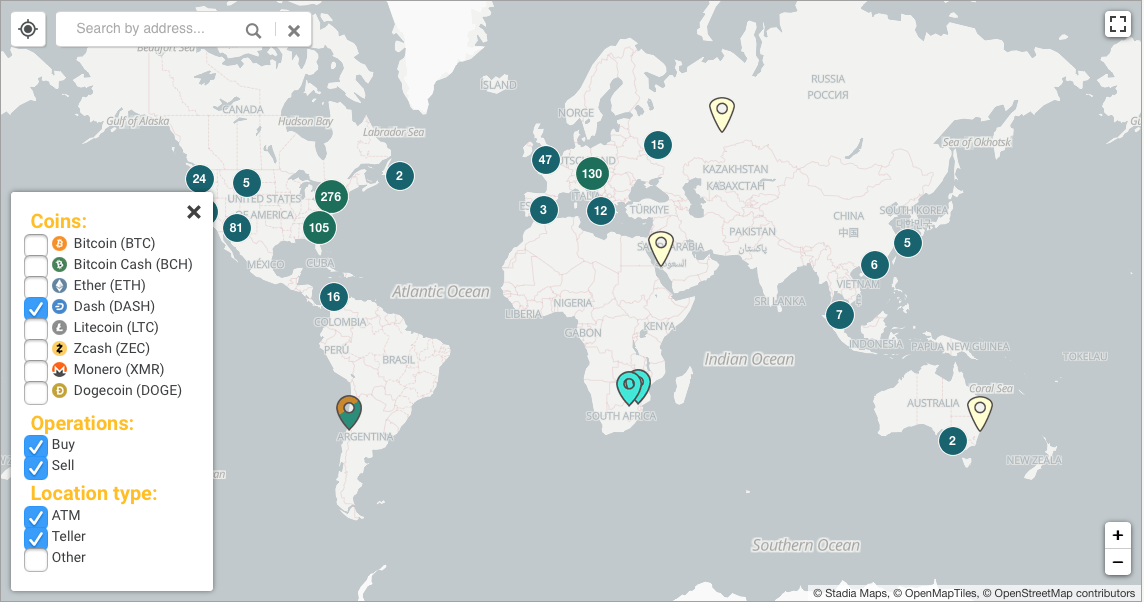Open the yellow pin near Saudi Arabia
Viewport: 1144px width, 602px height.
[x=661, y=249]
